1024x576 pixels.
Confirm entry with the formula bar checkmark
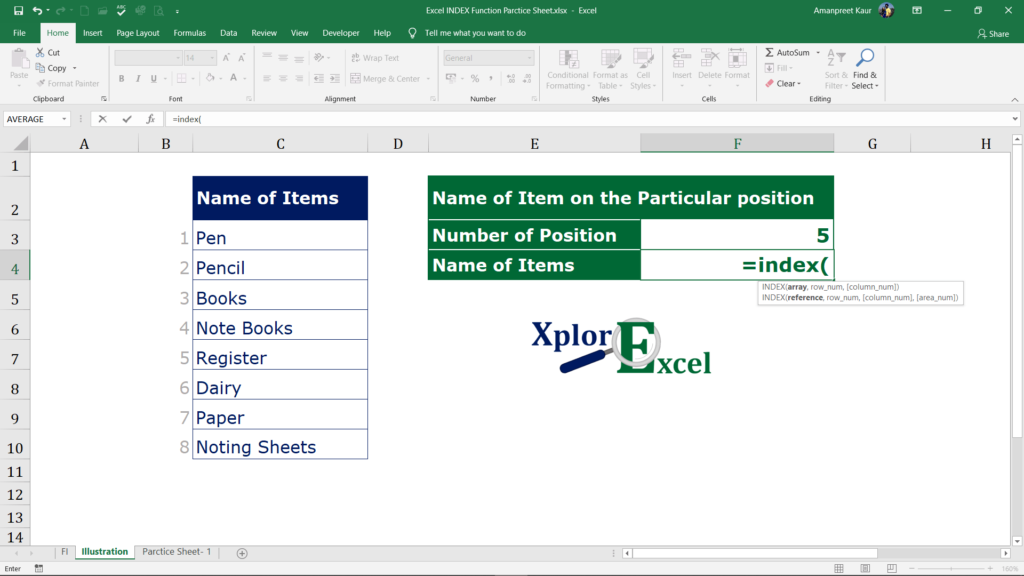click(126, 118)
